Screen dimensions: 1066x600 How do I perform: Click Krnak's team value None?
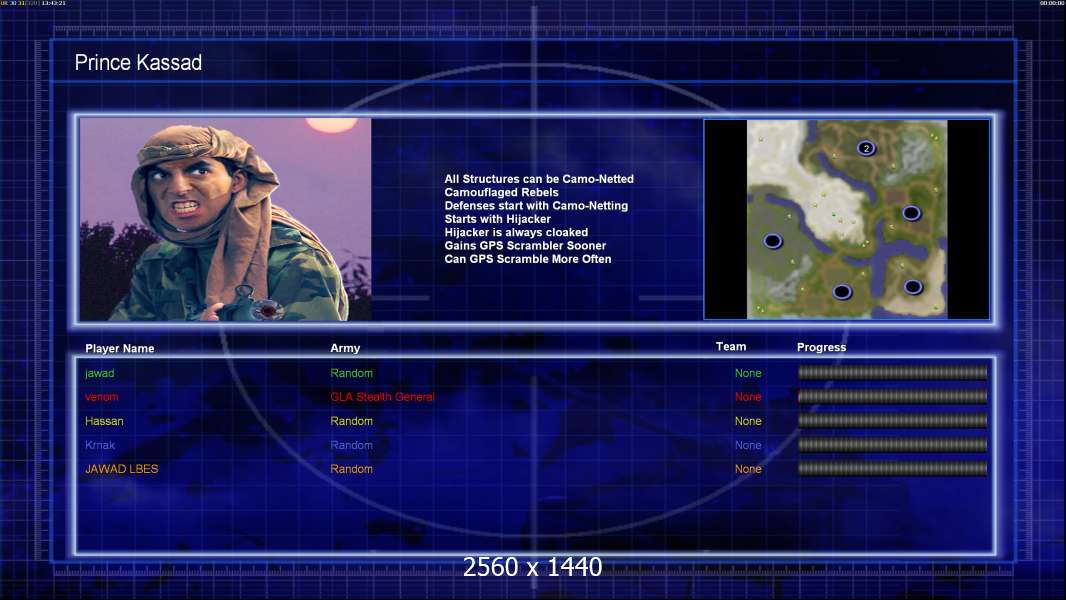click(x=748, y=445)
